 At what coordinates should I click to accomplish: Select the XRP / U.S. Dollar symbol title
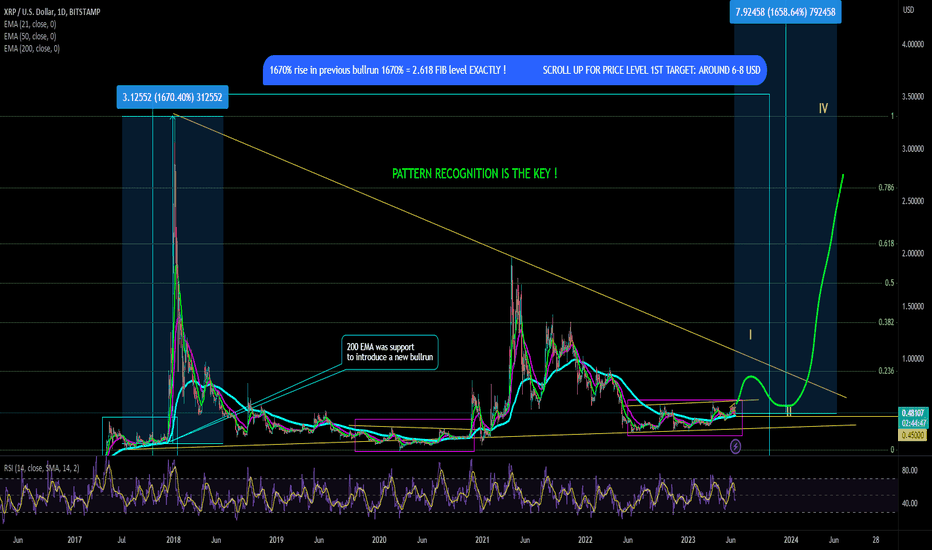pyautogui.click(x=52, y=11)
